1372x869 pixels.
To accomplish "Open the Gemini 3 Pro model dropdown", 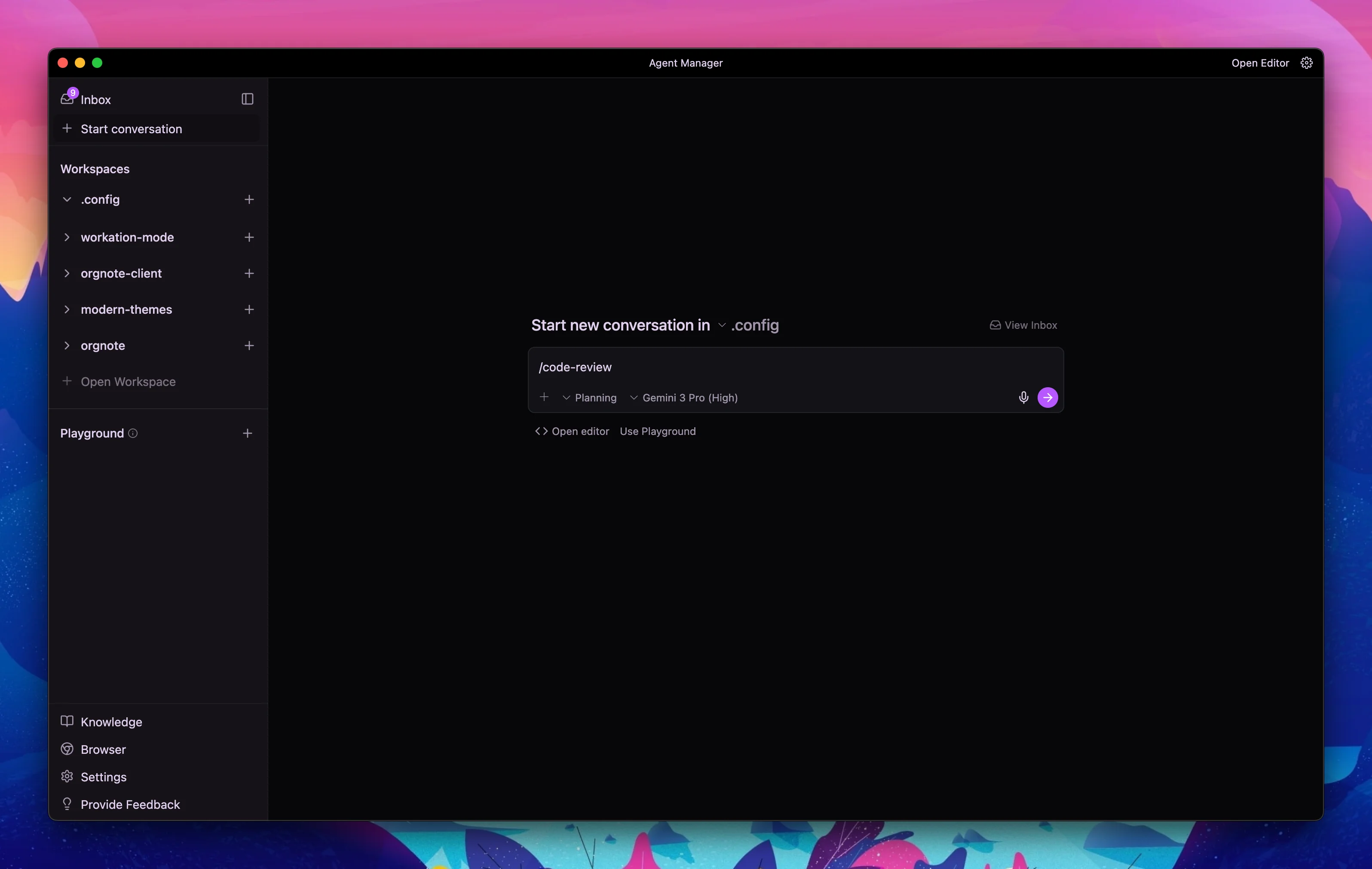I will click(x=684, y=398).
